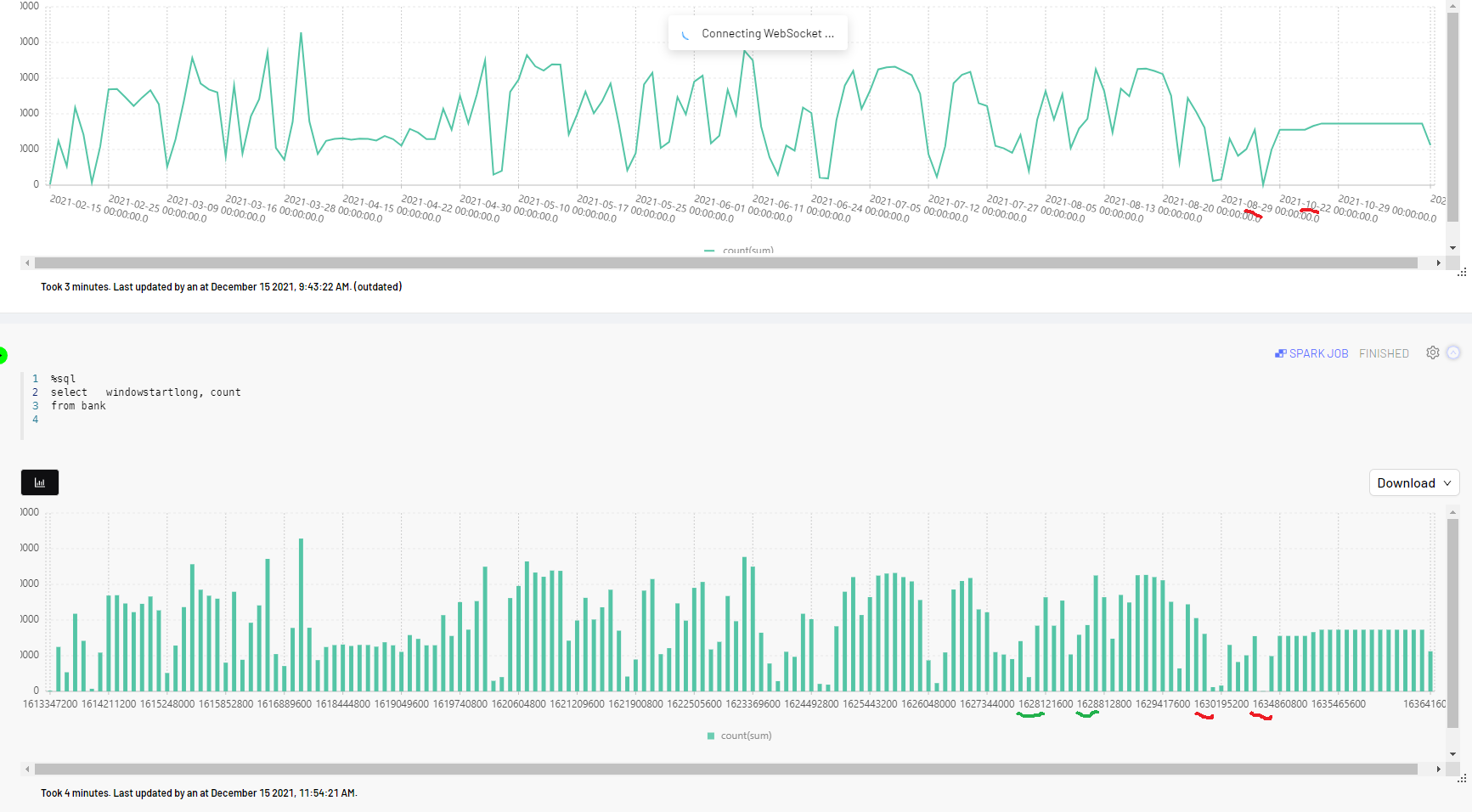Click x-axis label 1625443200

point(871,704)
